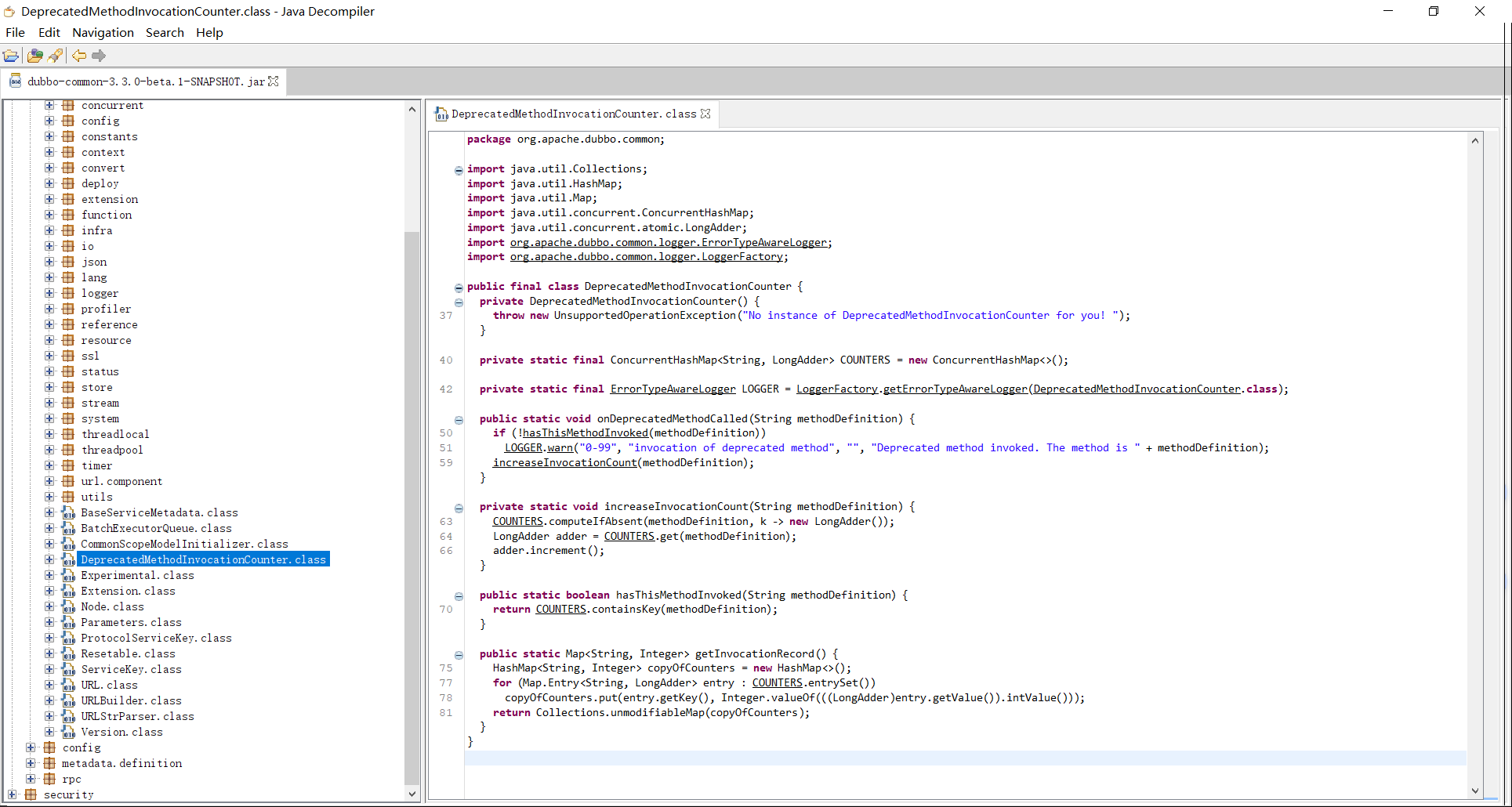Open the Edit menu
1512x807 pixels.
pyautogui.click(x=49, y=32)
